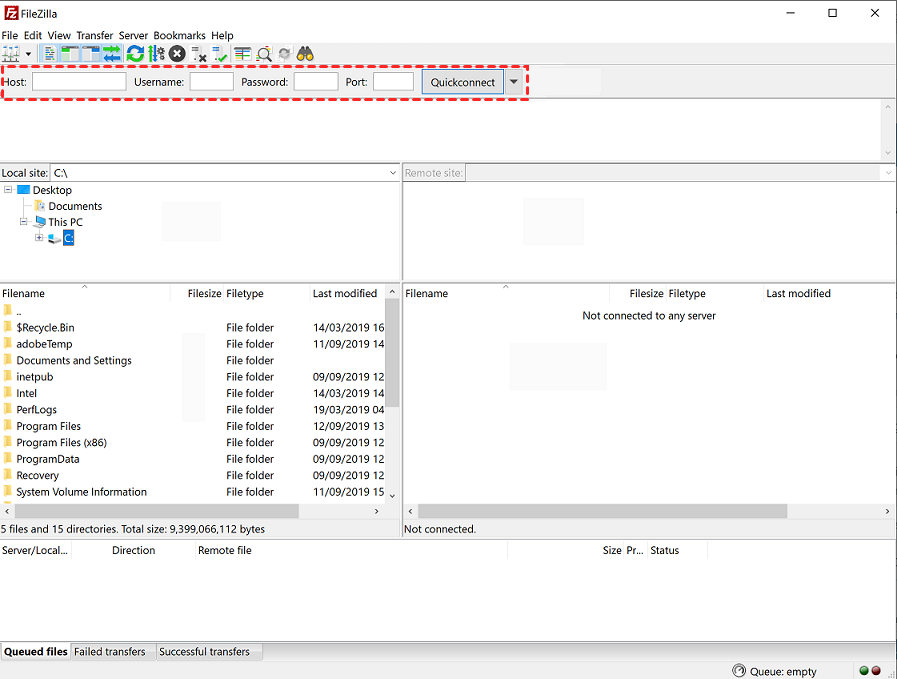The height and width of the screenshot is (679, 897).
Task: Expand the Local site path dropdown
Action: (x=392, y=173)
